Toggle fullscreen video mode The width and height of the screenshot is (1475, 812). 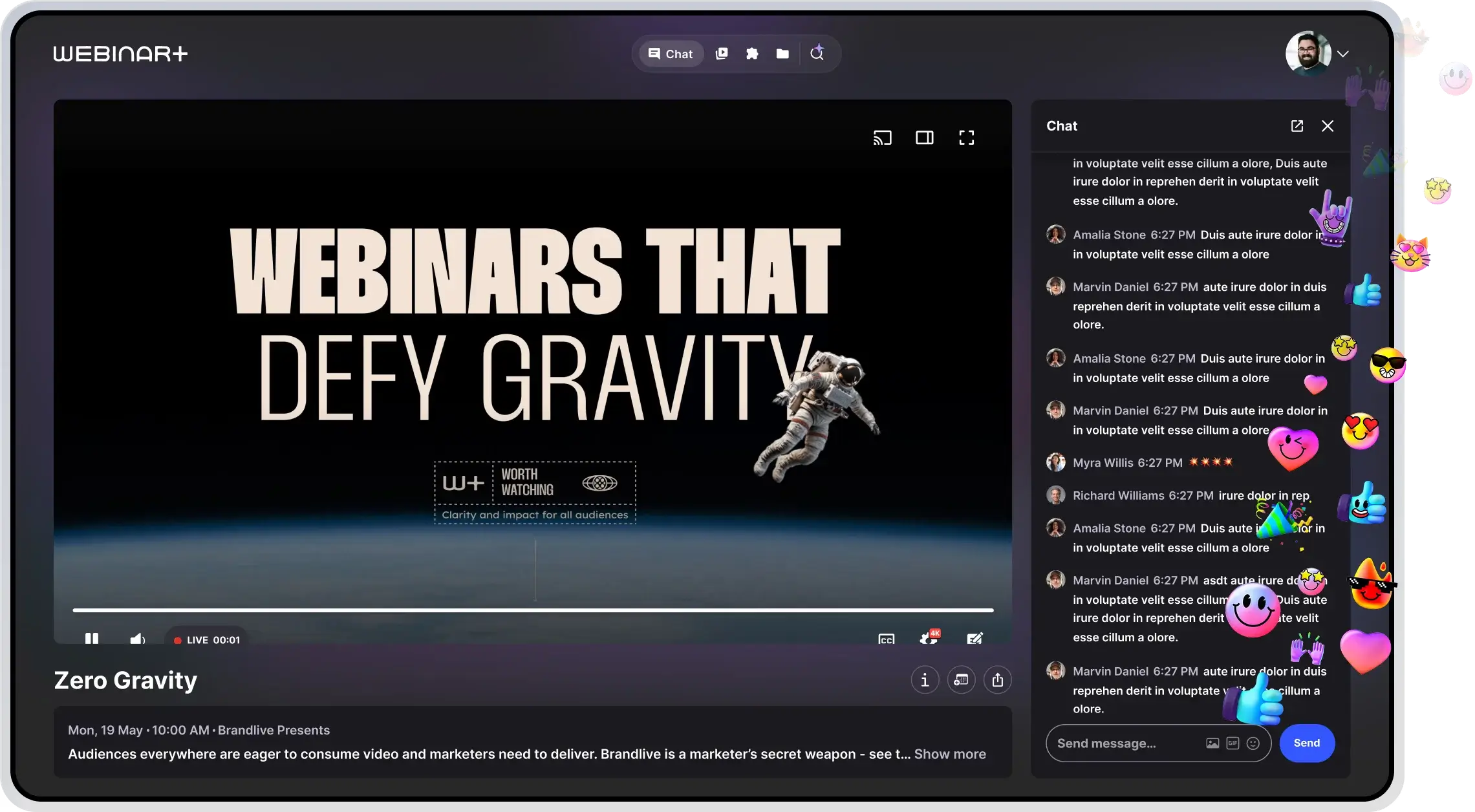point(966,138)
